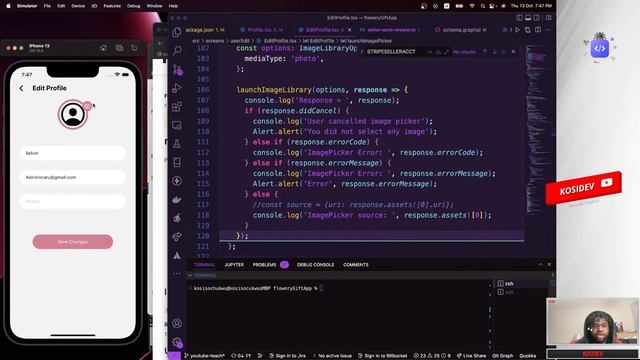
Task: Select the DEBUG CONSOLE panel tab
Action: 316,265
